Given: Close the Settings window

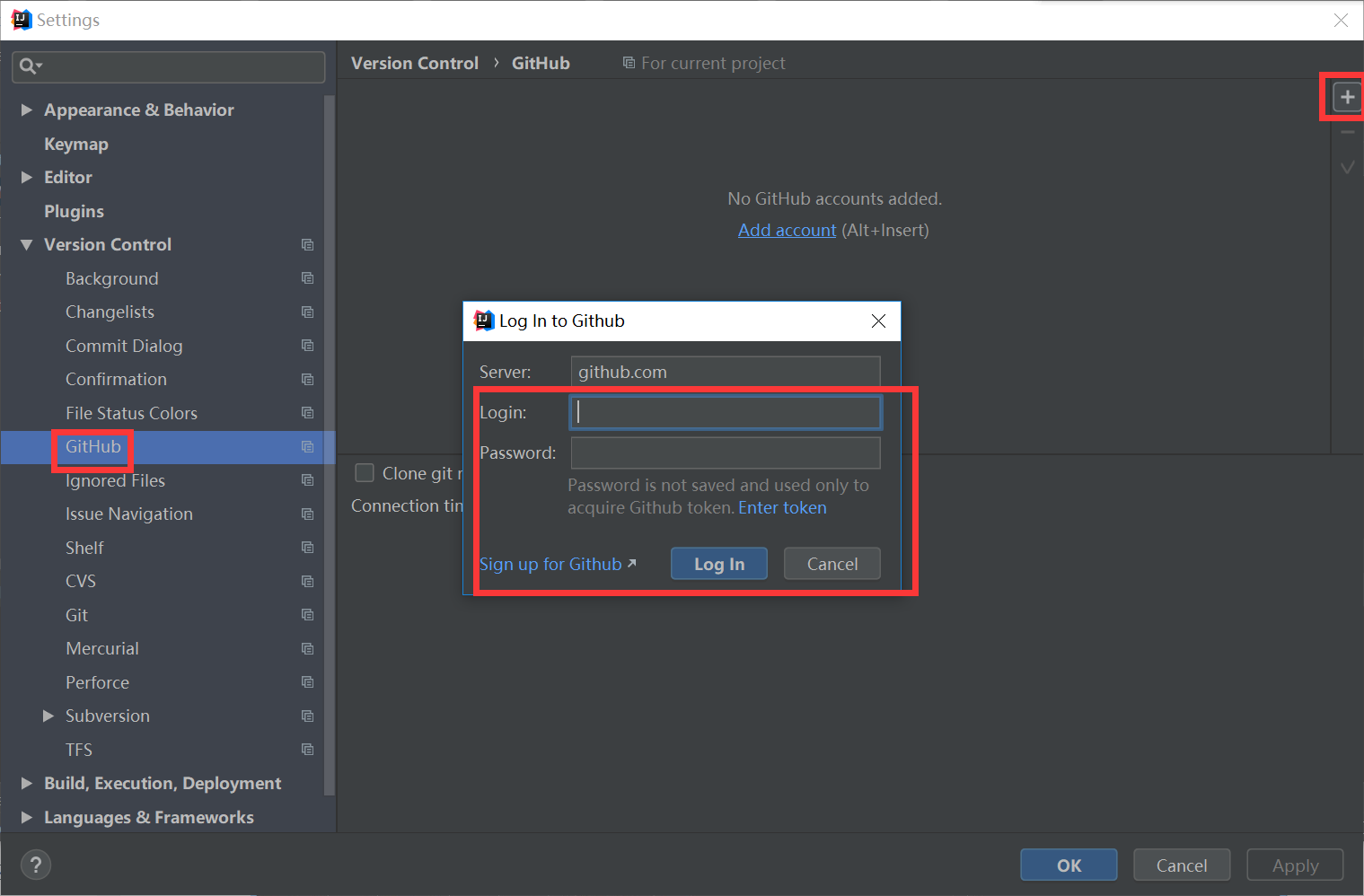Looking at the screenshot, I should pos(1341,20).
